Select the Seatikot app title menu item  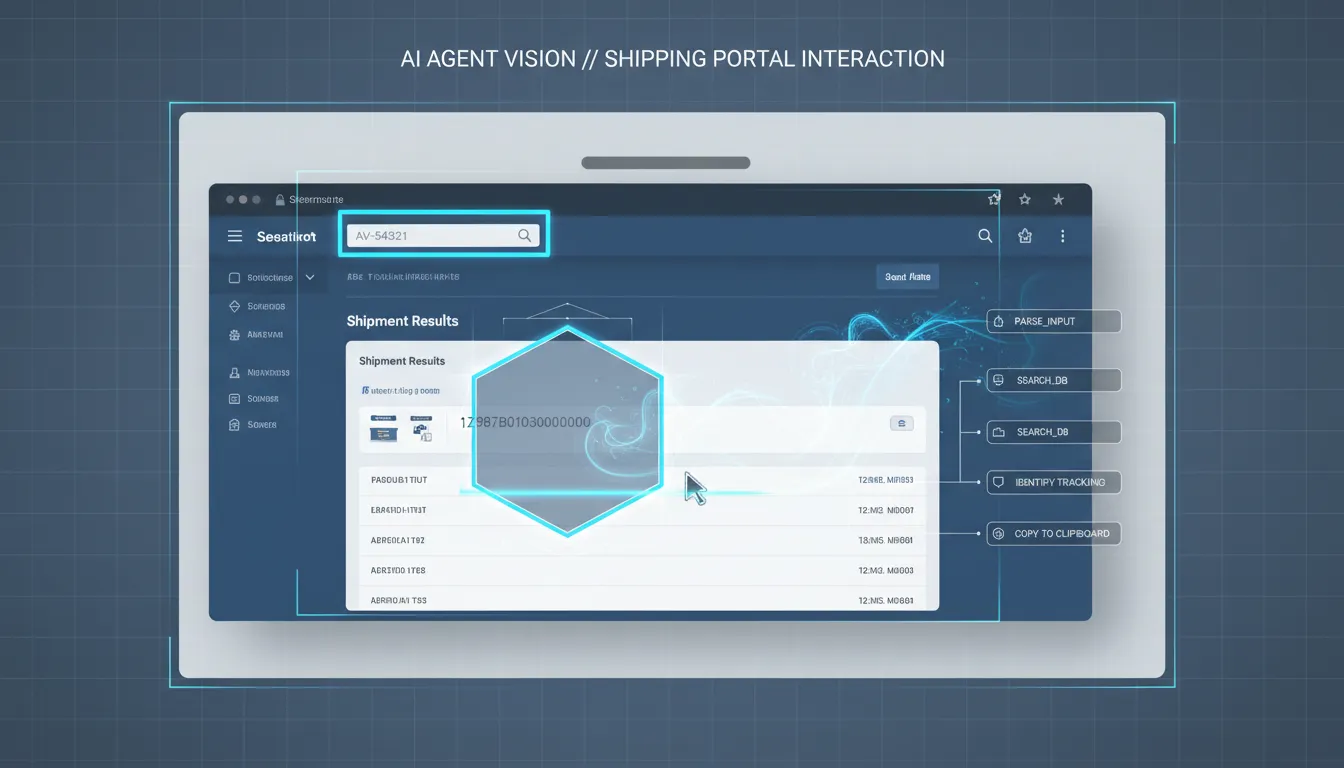[287, 236]
